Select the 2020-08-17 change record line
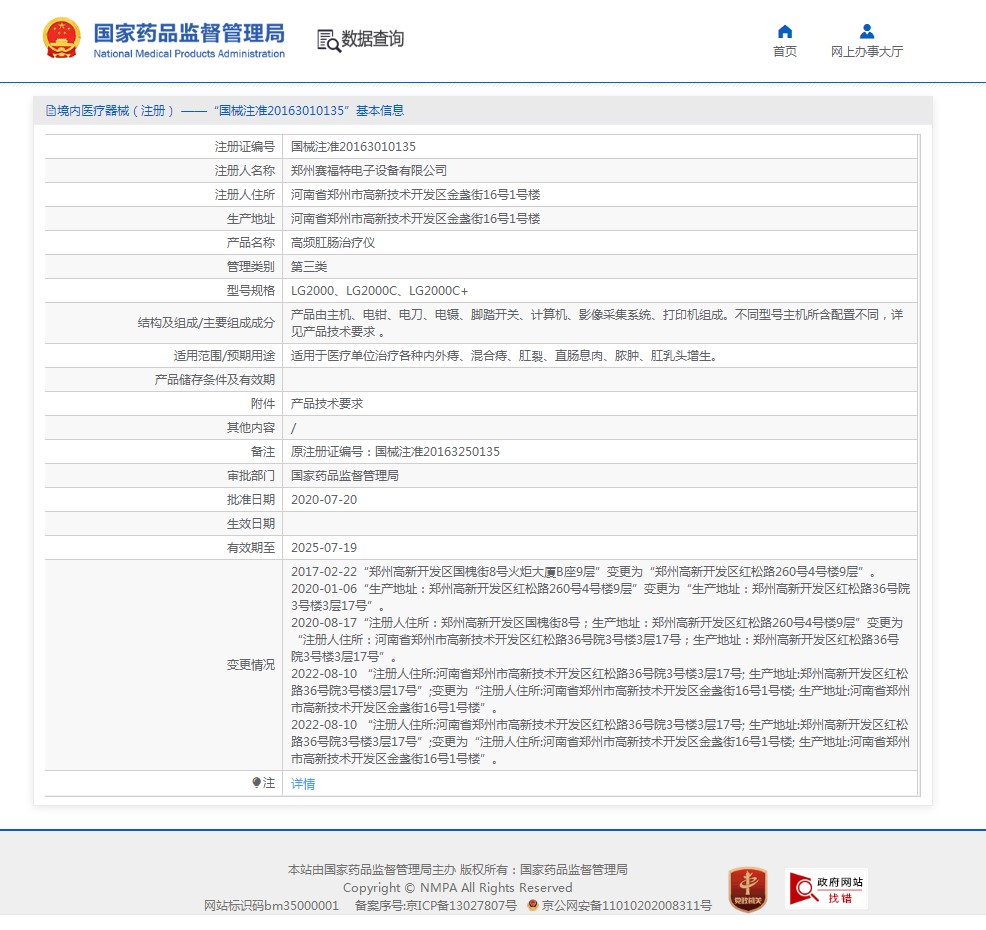 (x=597, y=639)
